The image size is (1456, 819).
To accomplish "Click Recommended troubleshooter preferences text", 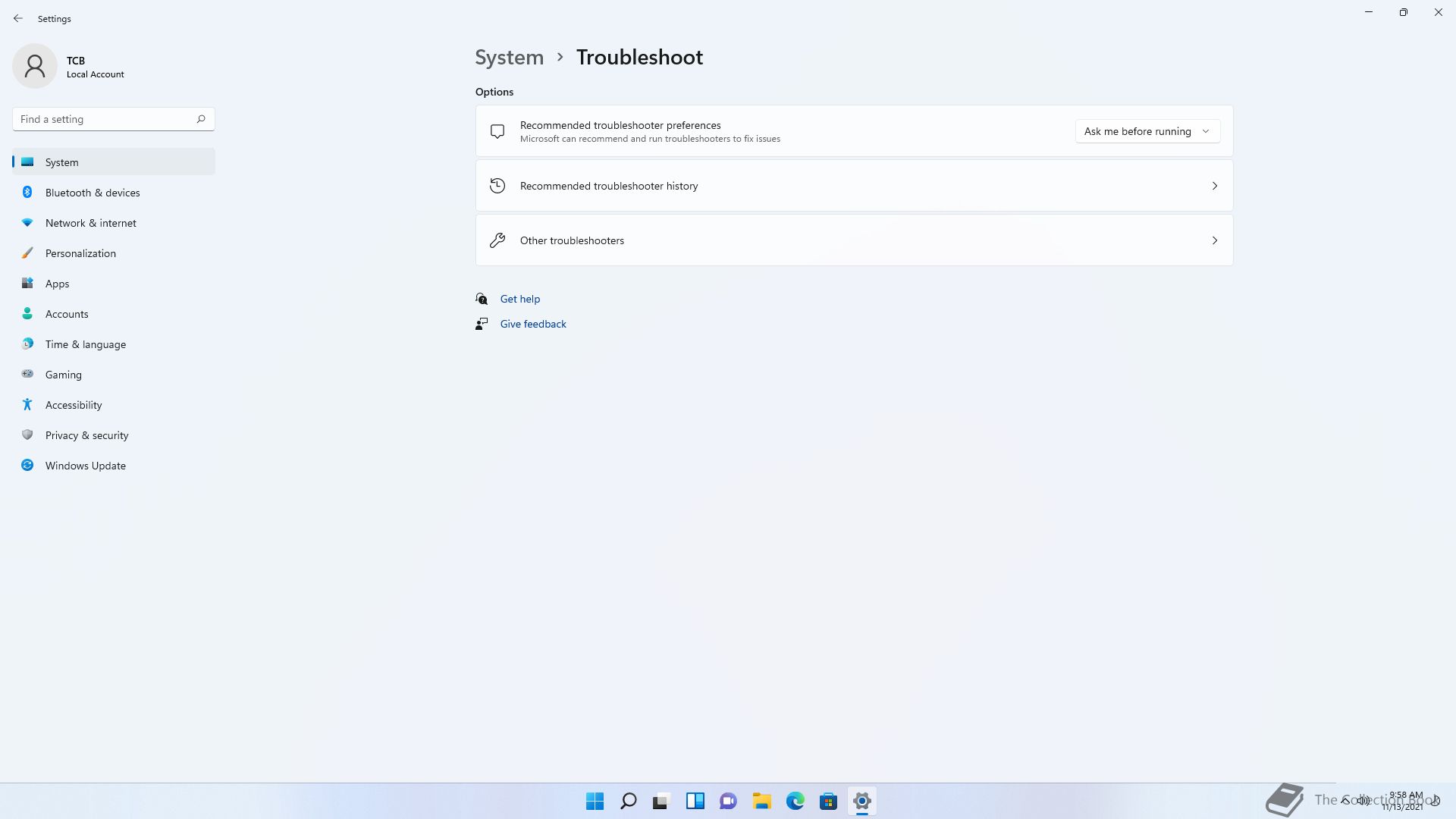I will 620,125.
